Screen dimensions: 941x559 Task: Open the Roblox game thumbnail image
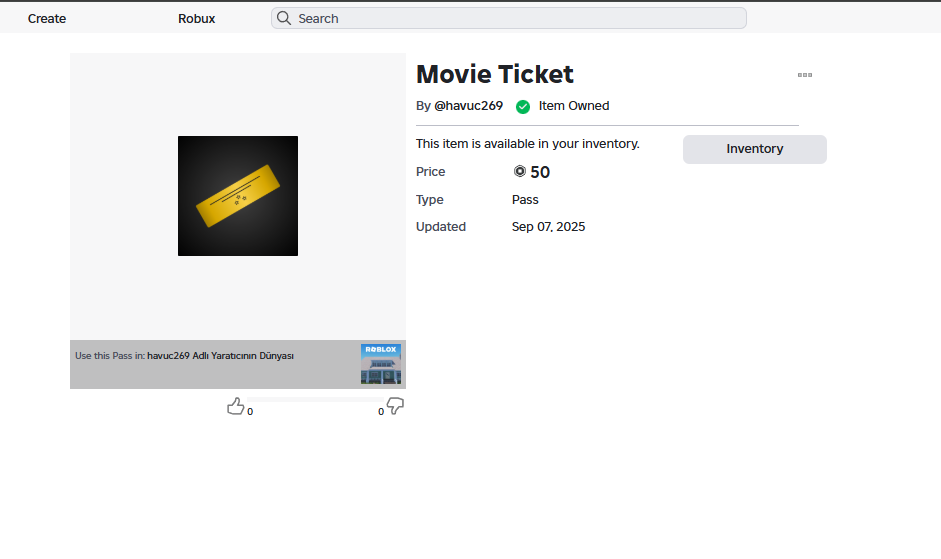click(x=381, y=364)
